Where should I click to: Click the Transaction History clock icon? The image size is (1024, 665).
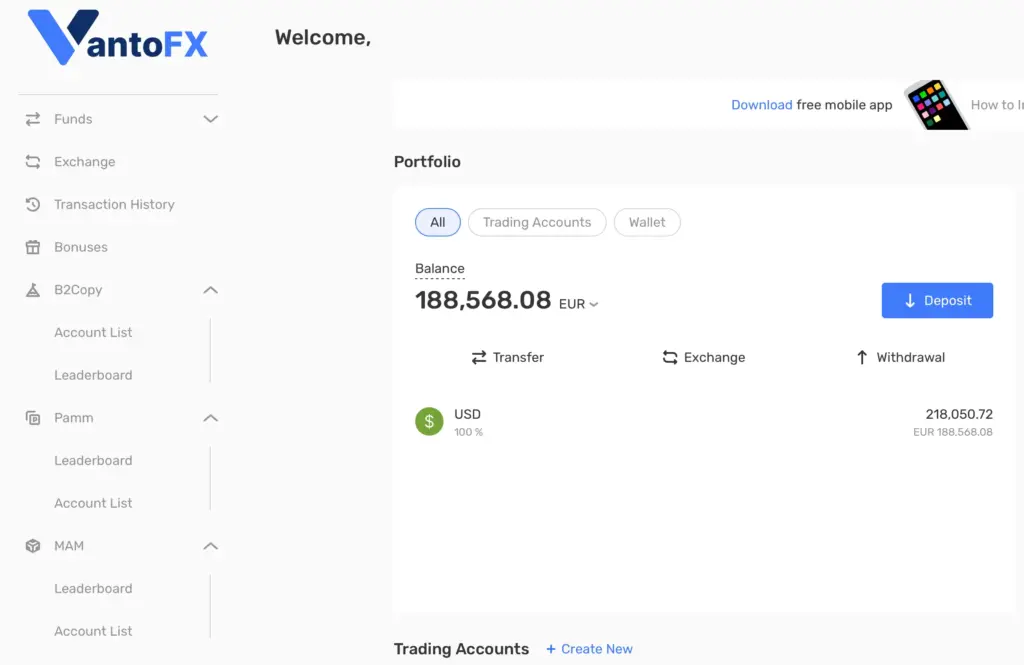tap(33, 205)
